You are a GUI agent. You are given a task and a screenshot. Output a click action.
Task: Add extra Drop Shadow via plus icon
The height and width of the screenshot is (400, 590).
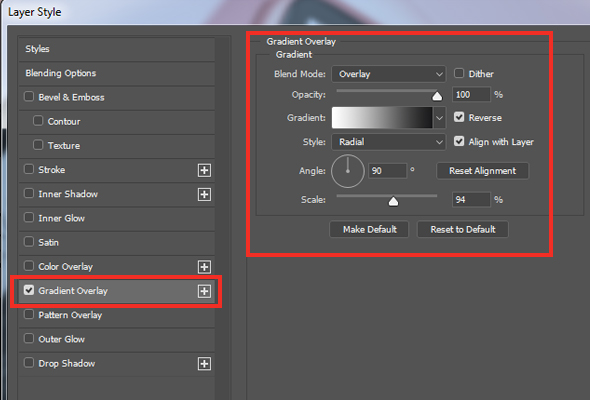pyautogui.click(x=204, y=363)
